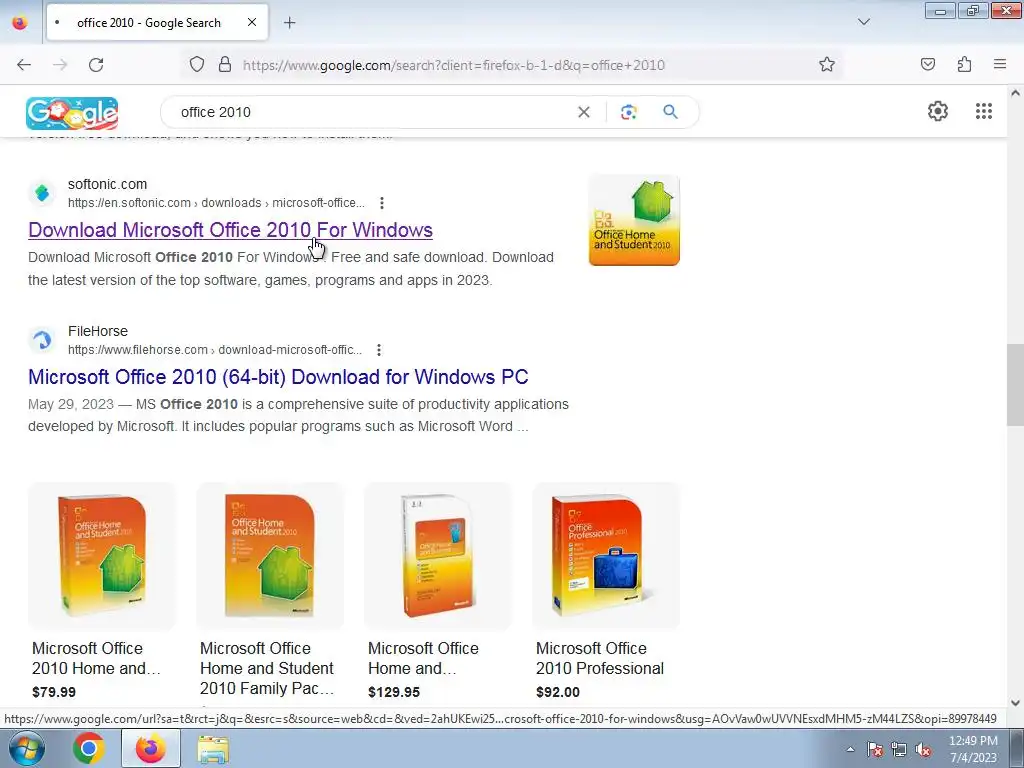Open the muted volume tray icon

tap(923, 749)
